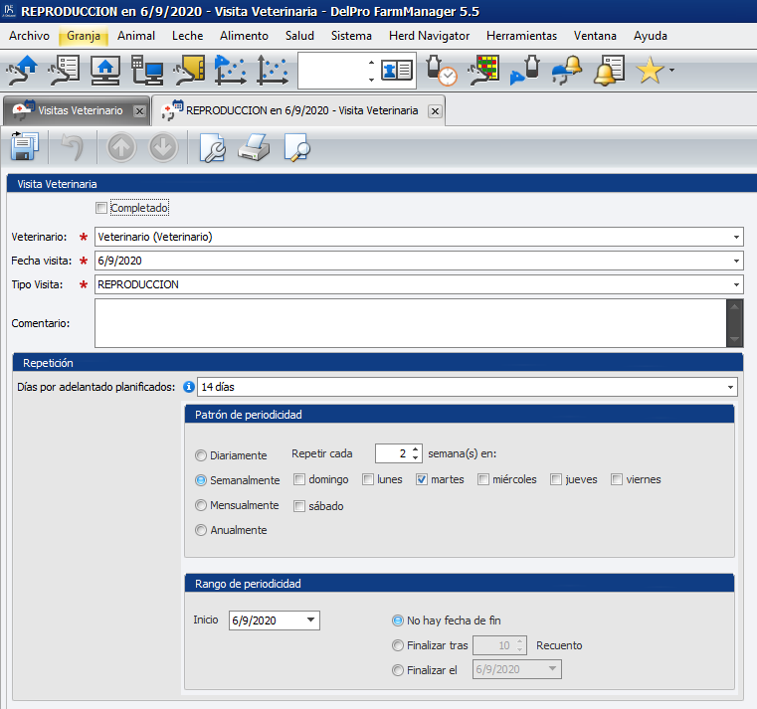Click into the Comentario text box
757x709 pixels.
click(x=410, y=324)
